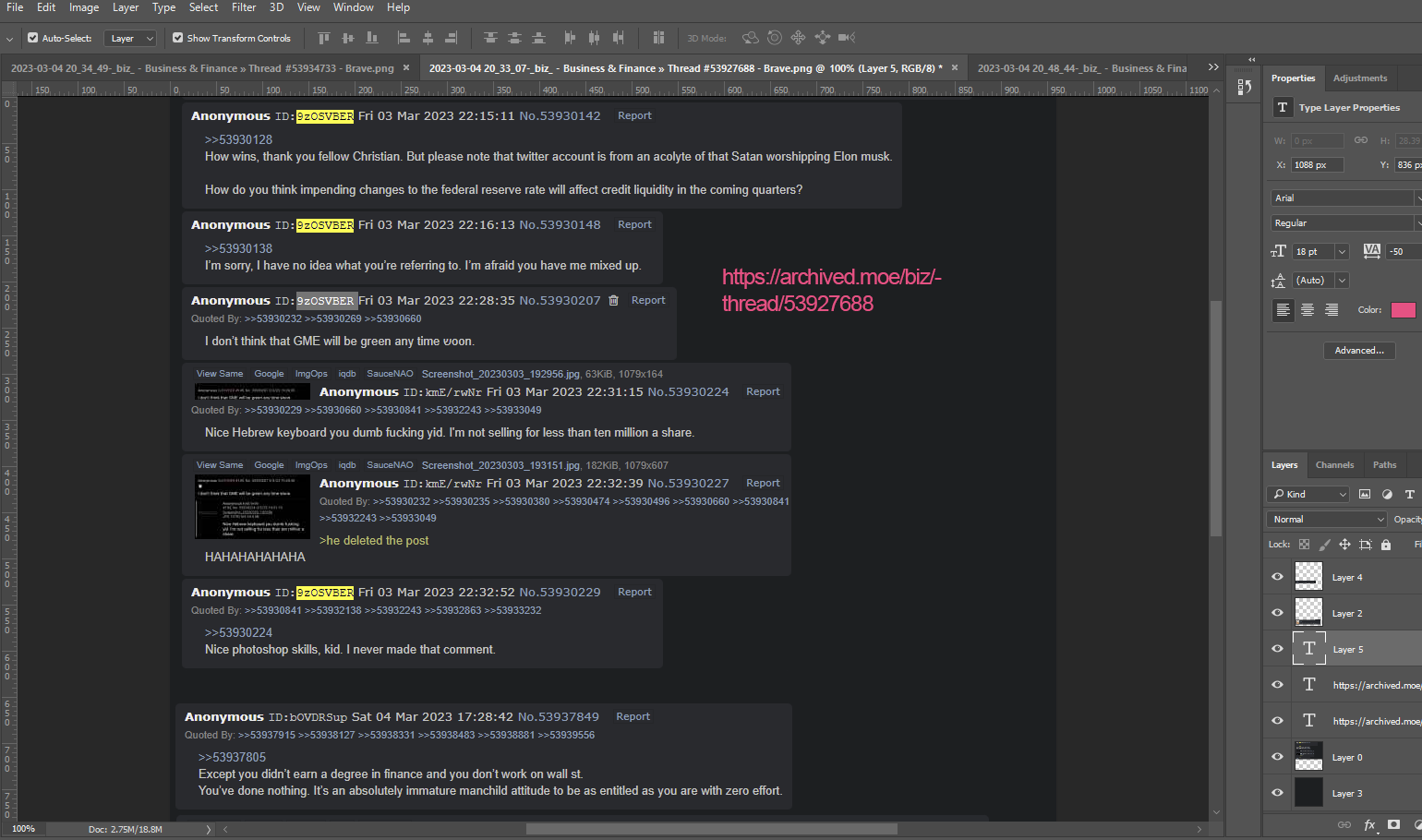1422x840 pixels.
Task: Open the Filter menu
Action: pyautogui.click(x=244, y=7)
